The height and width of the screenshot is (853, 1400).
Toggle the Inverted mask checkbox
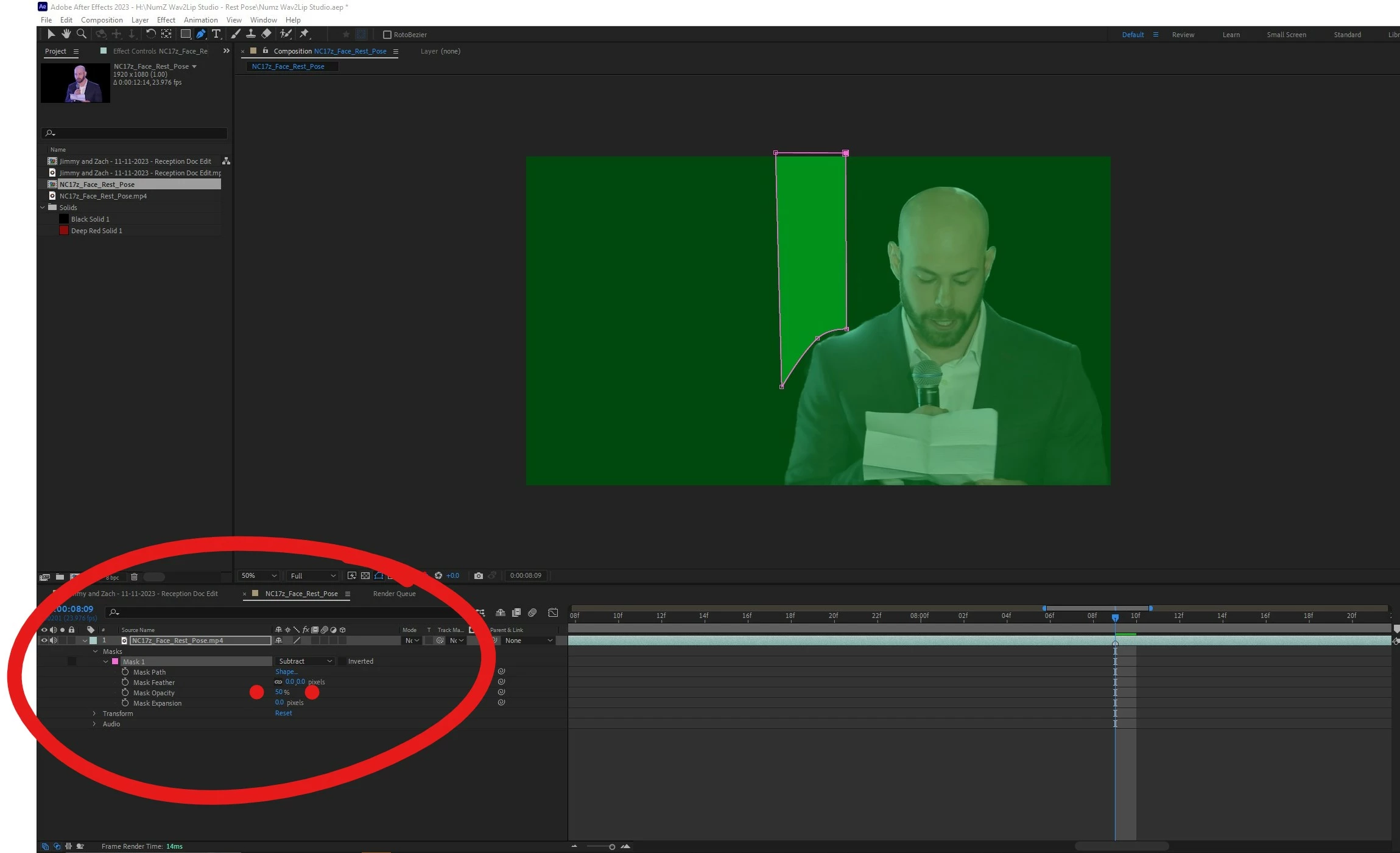[342, 661]
